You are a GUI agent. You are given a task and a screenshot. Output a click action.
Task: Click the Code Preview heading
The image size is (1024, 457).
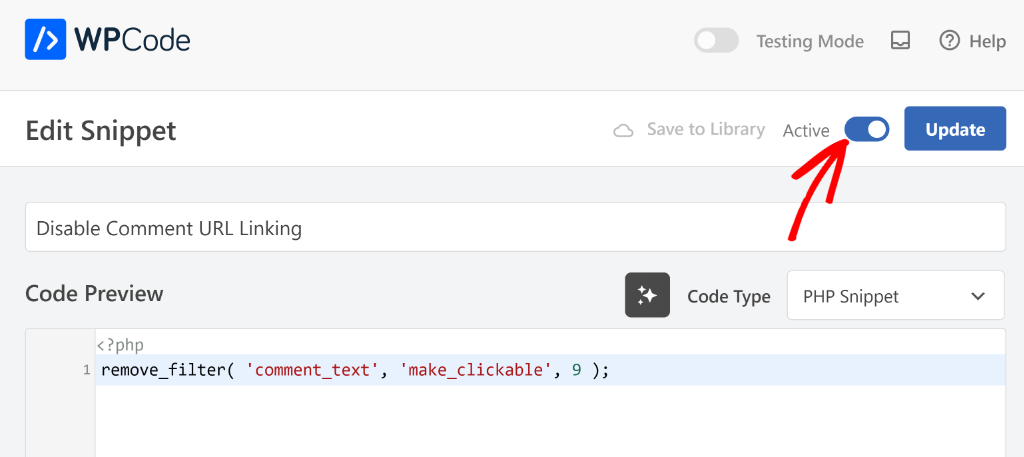pyautogui.click(x=94, y=294)
